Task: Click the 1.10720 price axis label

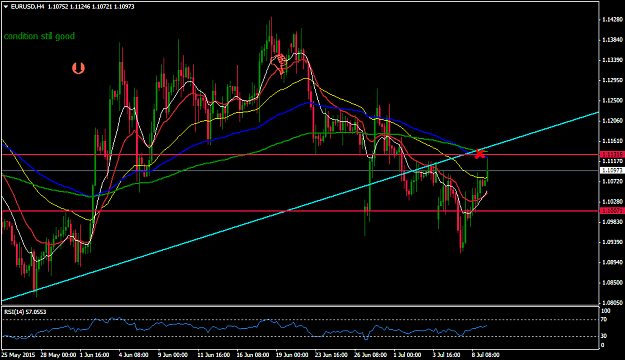Action: click(613, 181)
